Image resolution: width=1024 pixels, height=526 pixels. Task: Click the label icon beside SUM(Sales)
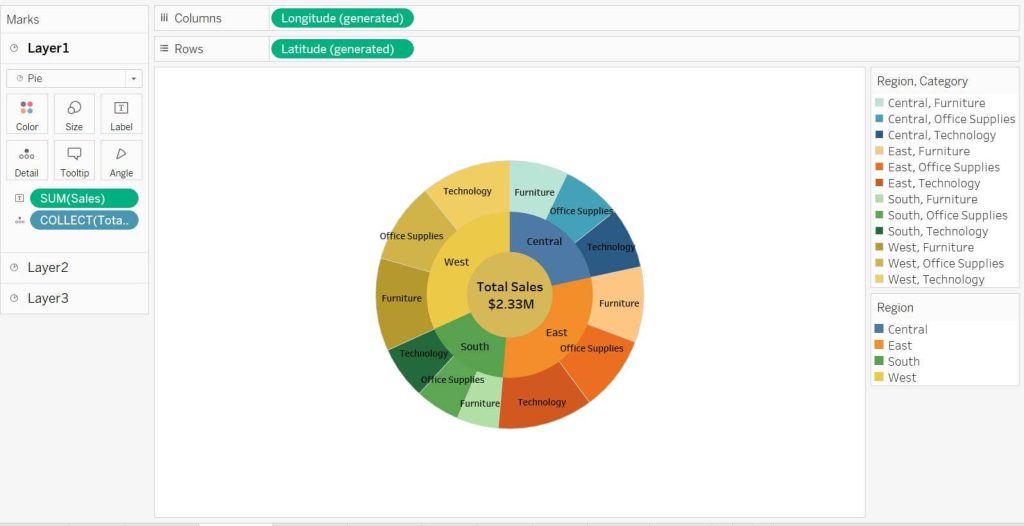[20, 198]
